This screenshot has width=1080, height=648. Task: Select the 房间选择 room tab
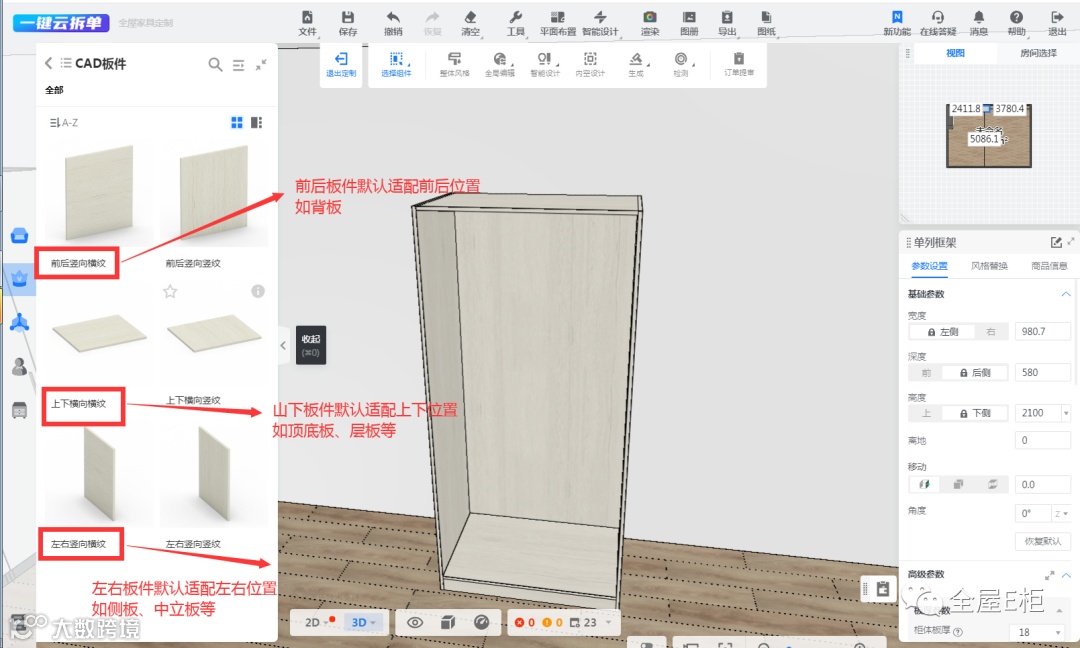tap(1038, 53)
